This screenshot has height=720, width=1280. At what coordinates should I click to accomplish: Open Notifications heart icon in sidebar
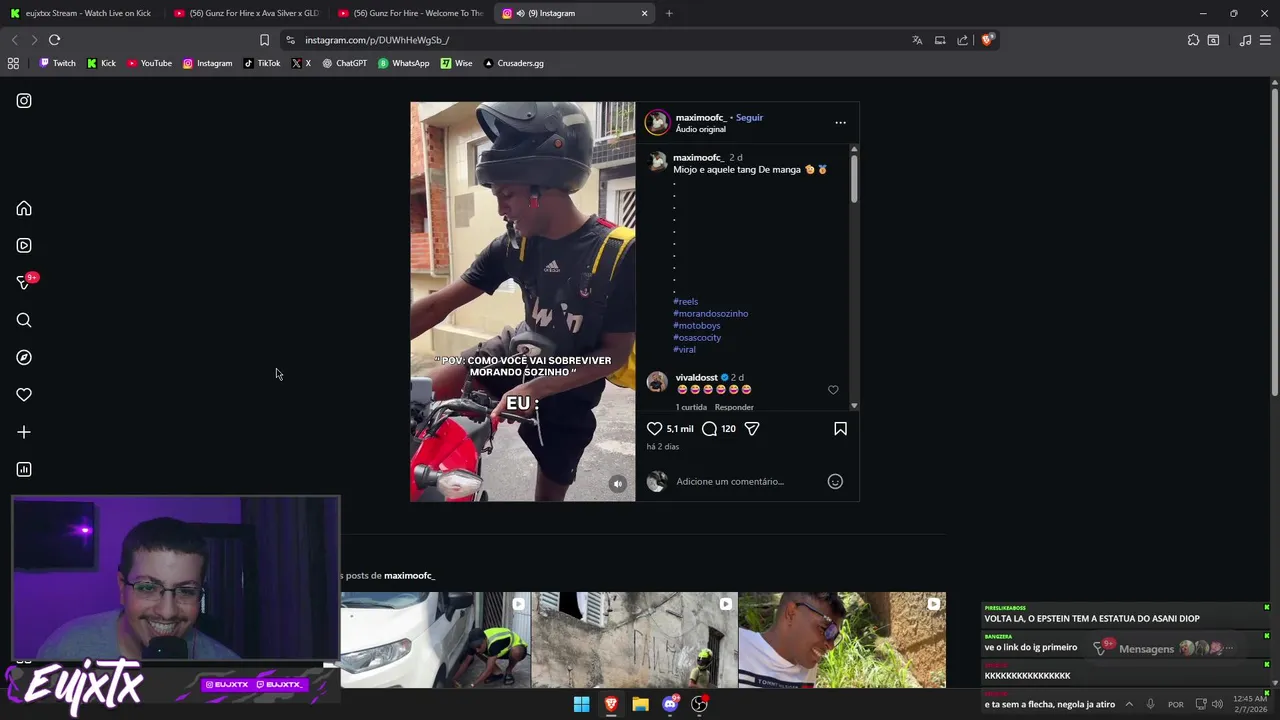[24, 395]
